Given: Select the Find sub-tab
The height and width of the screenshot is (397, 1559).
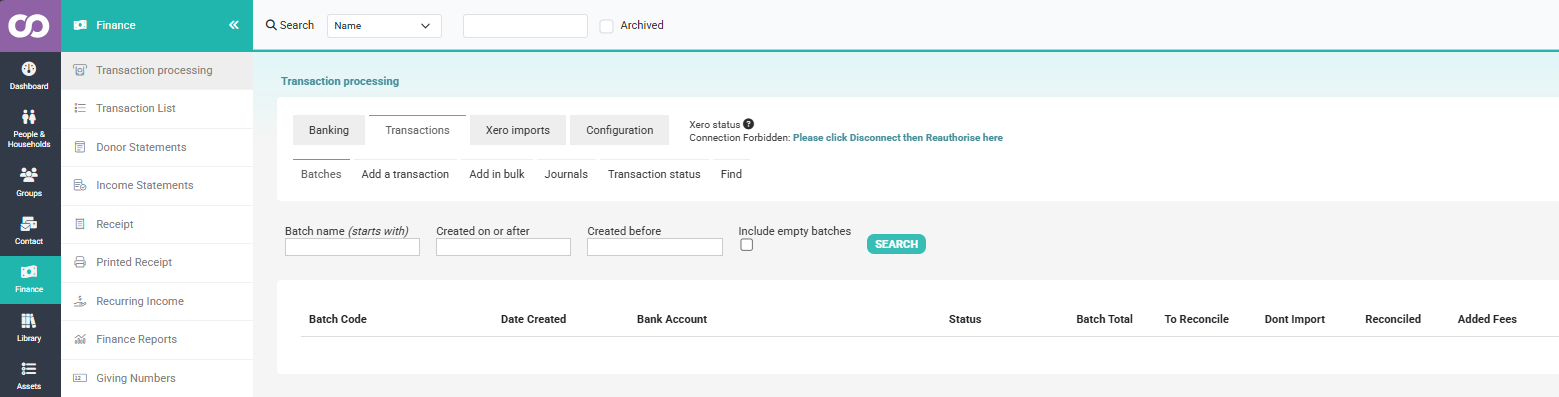Looking at the screenshot, I should point(731,174).
